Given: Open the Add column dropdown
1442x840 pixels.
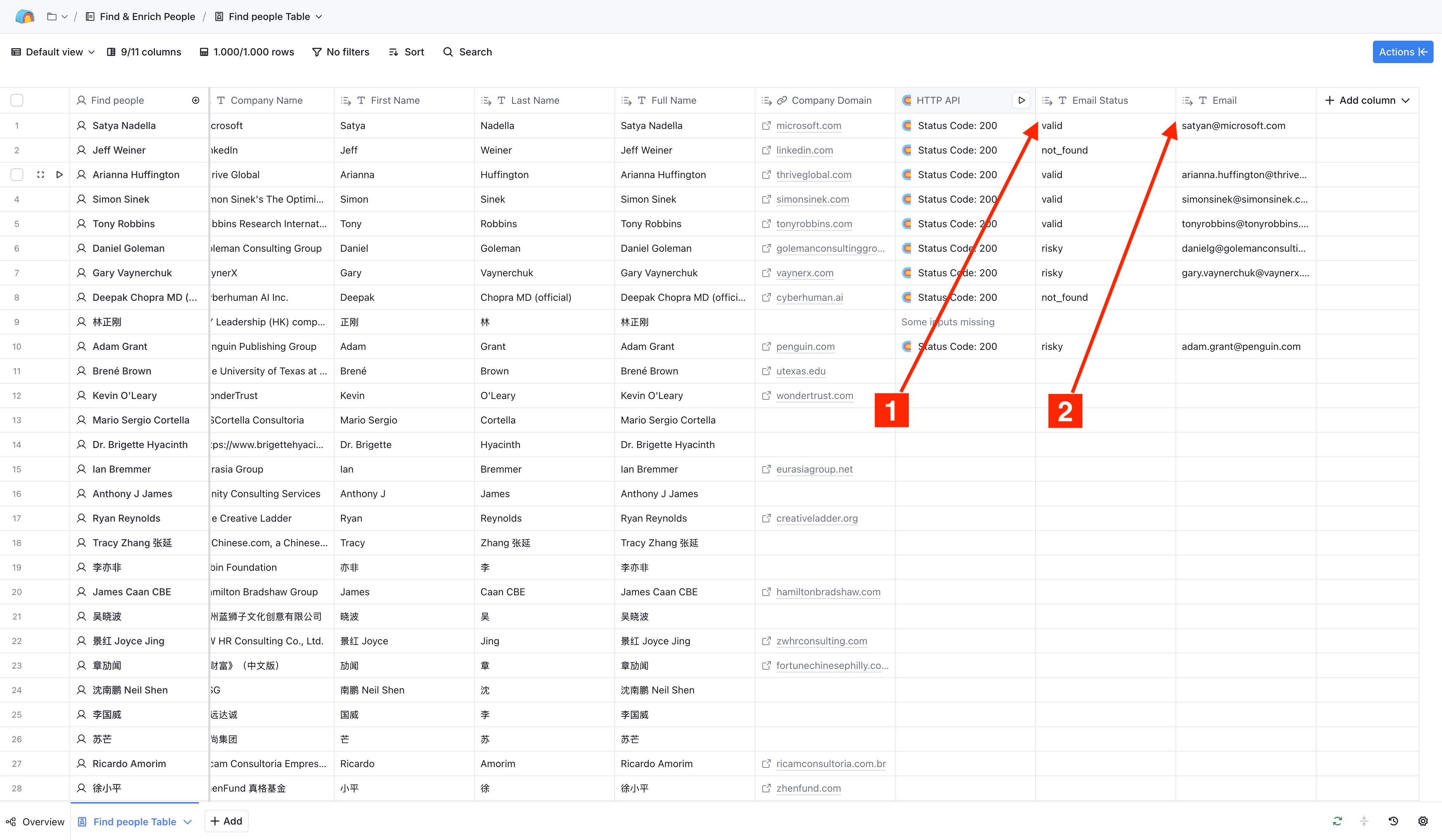Looking at the screenshot, I should 1367,100.
